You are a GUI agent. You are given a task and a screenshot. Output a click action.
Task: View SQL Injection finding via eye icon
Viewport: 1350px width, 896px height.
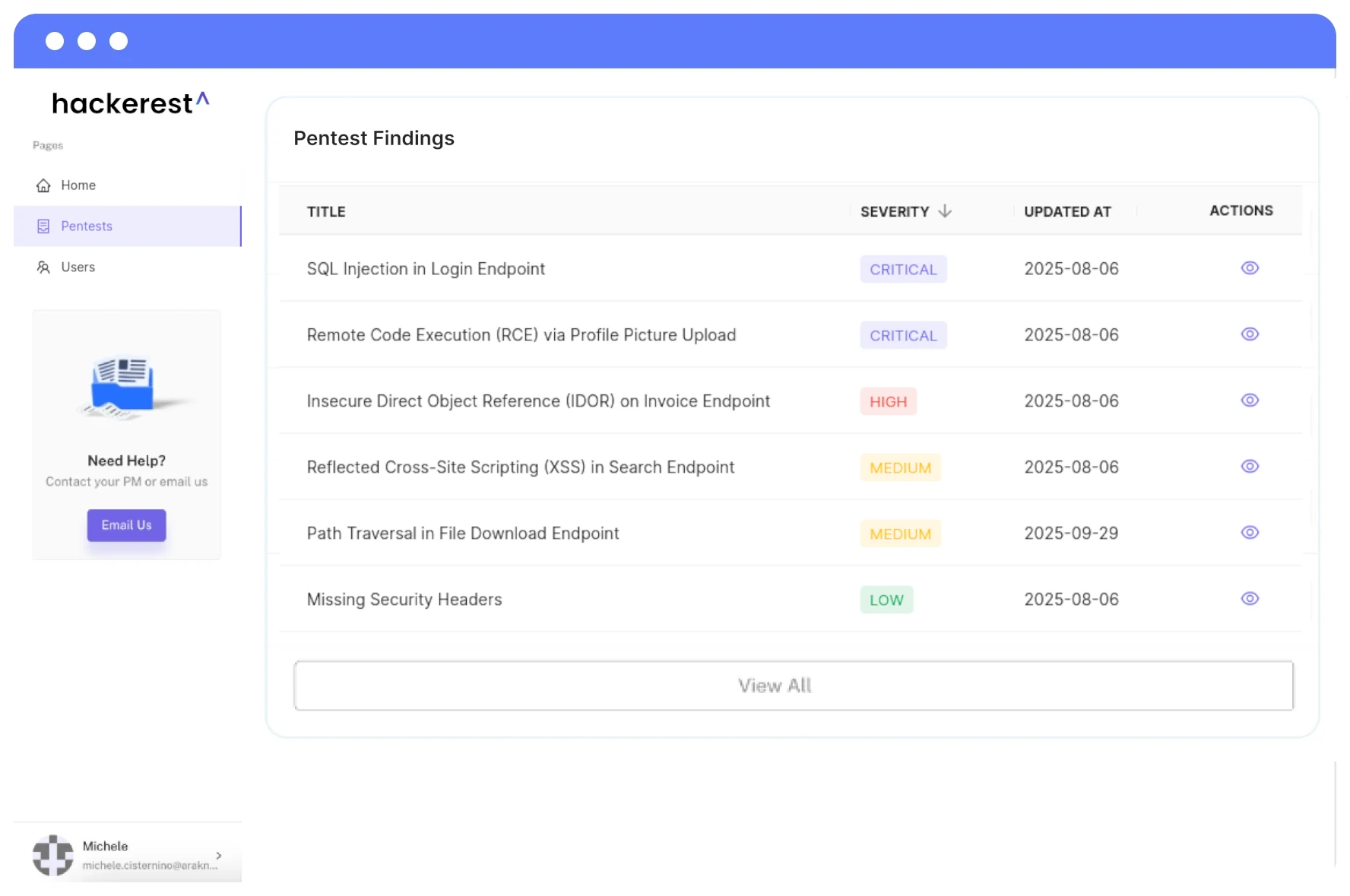pyautogui.click(x=1250, y=268)
